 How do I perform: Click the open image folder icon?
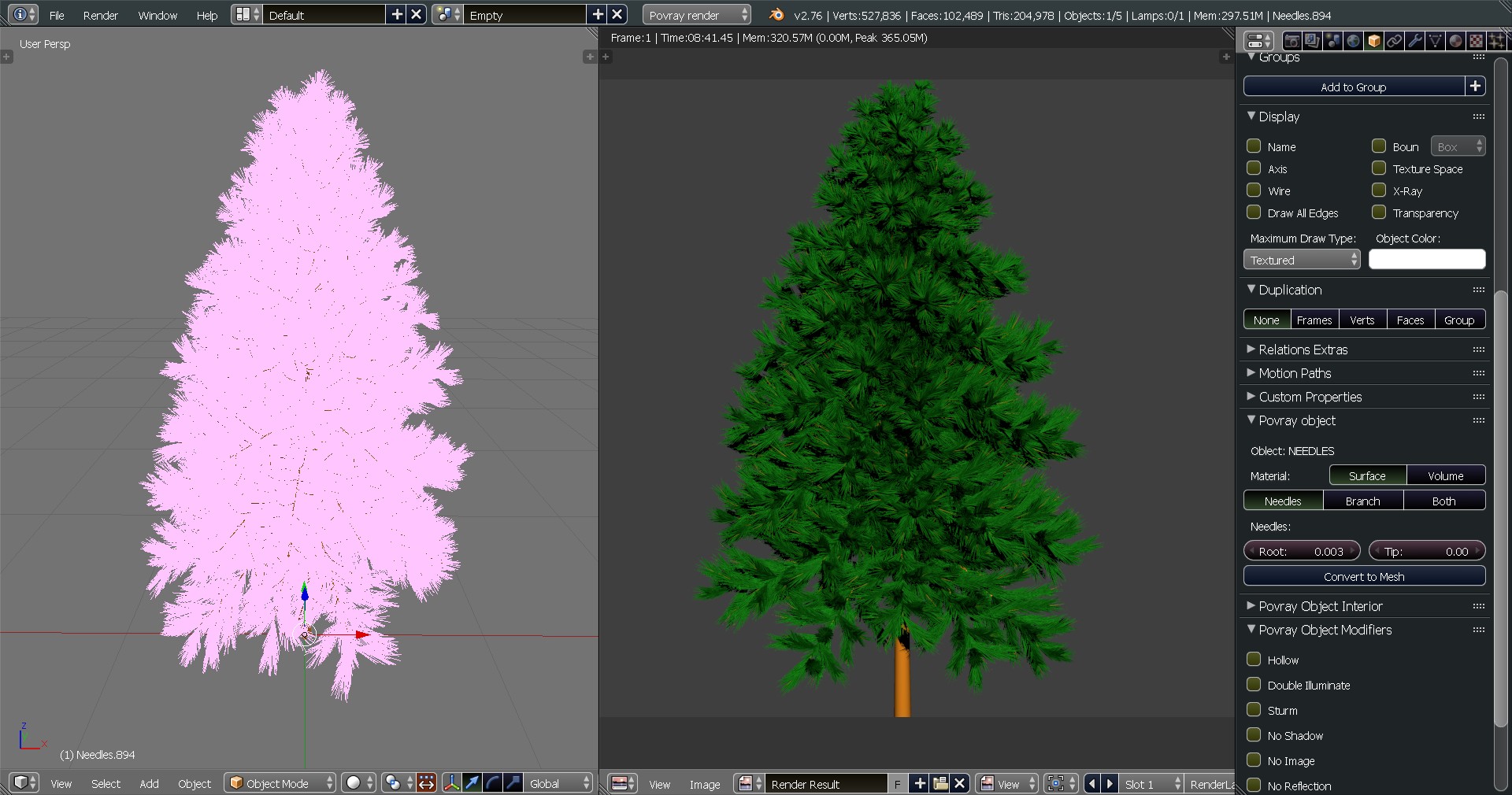tap(939, 783)
